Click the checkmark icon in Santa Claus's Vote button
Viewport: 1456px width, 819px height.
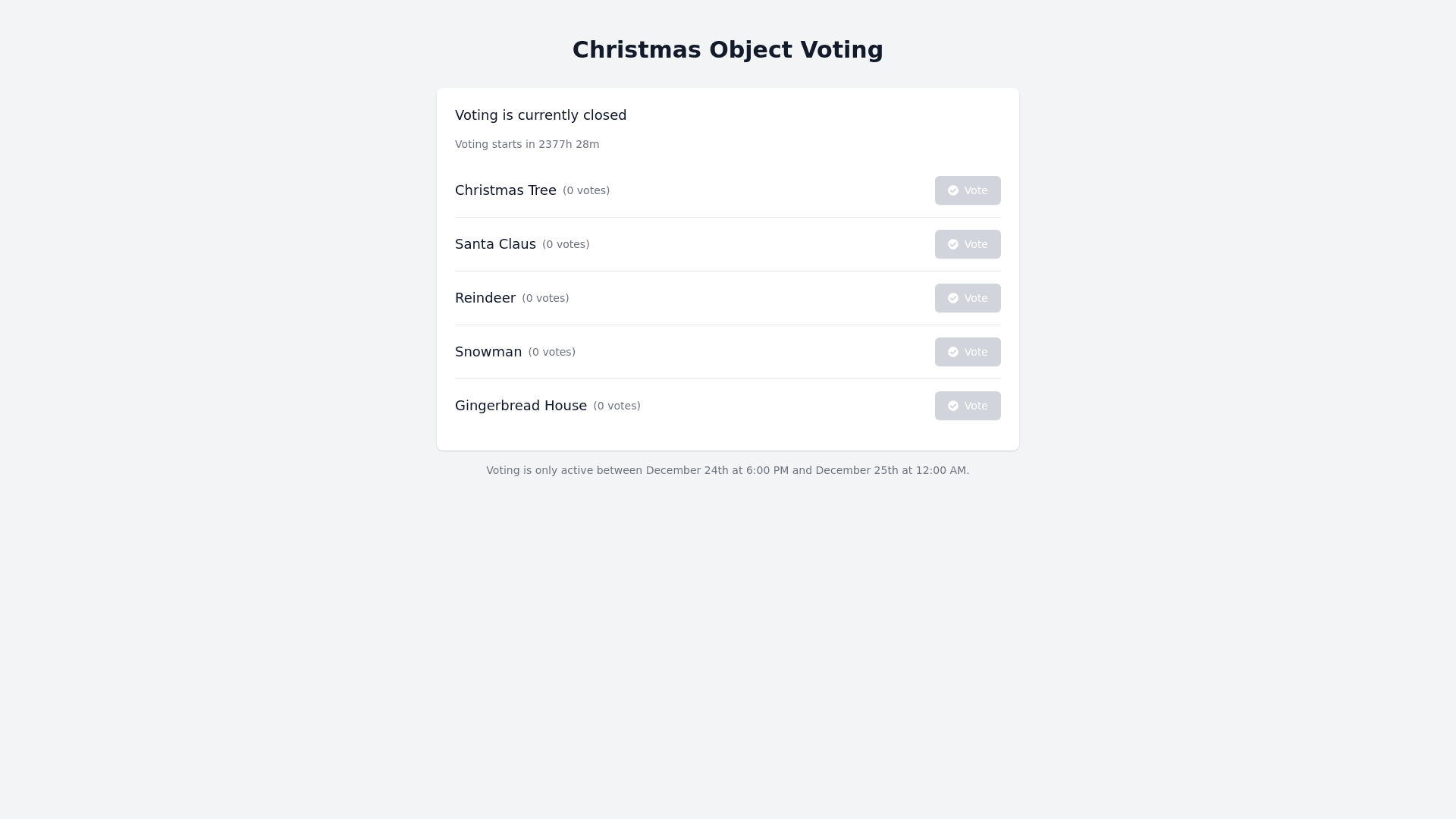[x=953, y=244]
